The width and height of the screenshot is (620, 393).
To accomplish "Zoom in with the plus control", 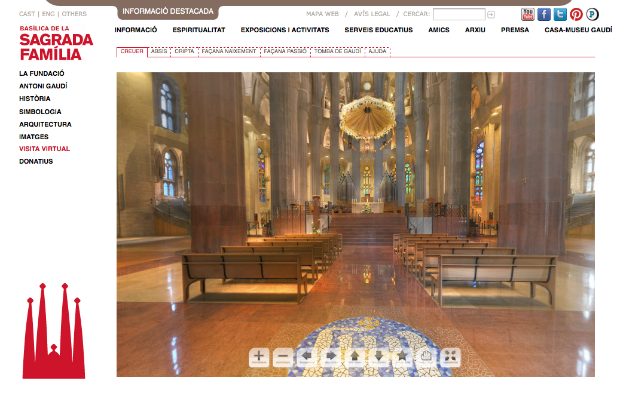I will click(259, 357).
